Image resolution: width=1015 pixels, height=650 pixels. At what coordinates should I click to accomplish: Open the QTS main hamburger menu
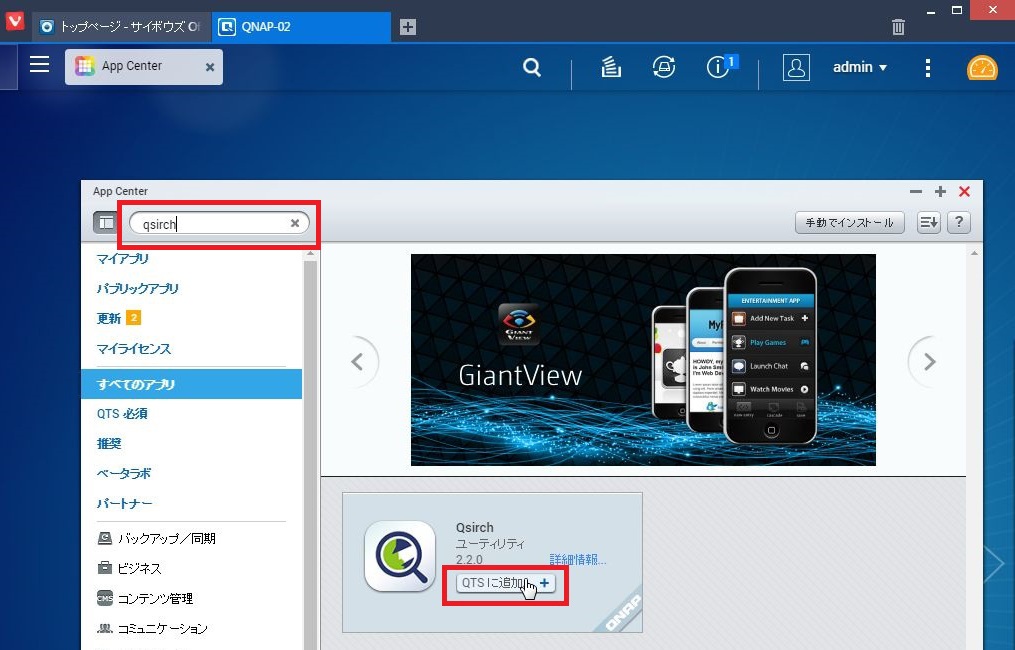[39, 64]
